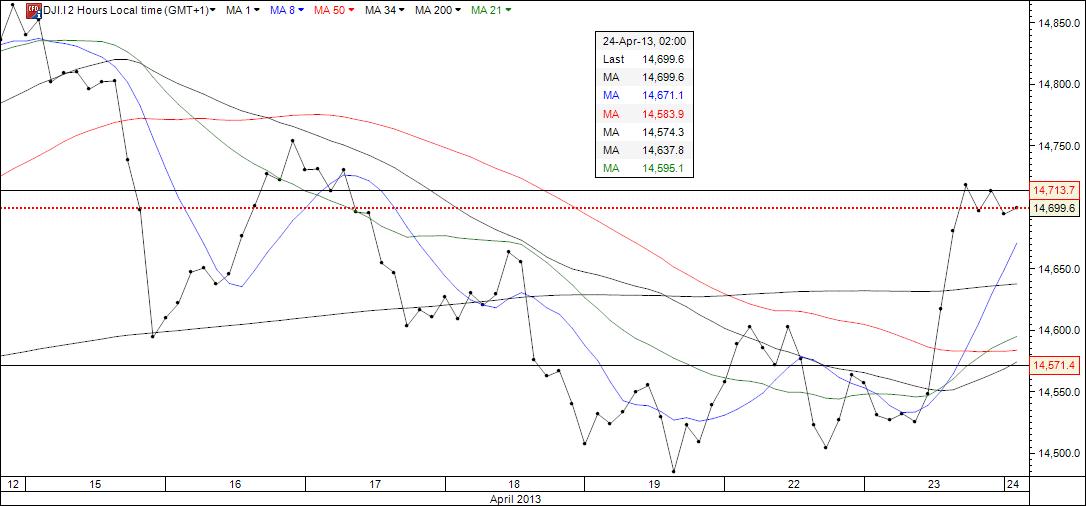Screen dimensions: 1086x506
Task: Click date 18 on the time axis
Action: pyautogui.click(x=515, y=483)
